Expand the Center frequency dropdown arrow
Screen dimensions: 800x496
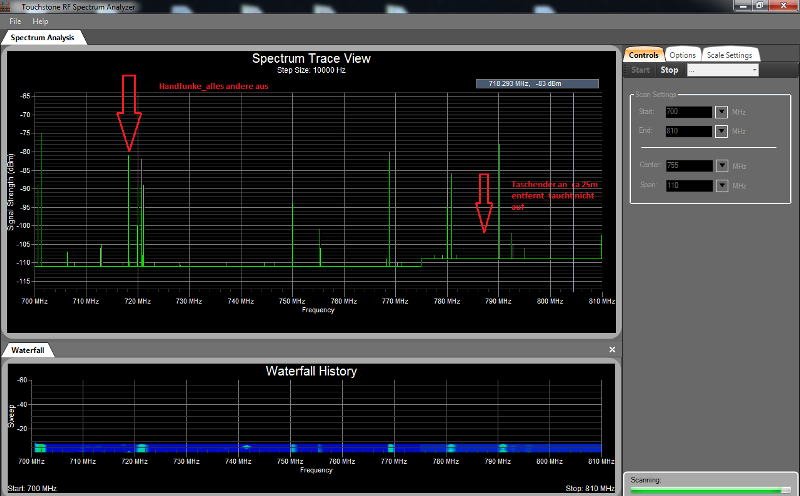click(722, 166)
